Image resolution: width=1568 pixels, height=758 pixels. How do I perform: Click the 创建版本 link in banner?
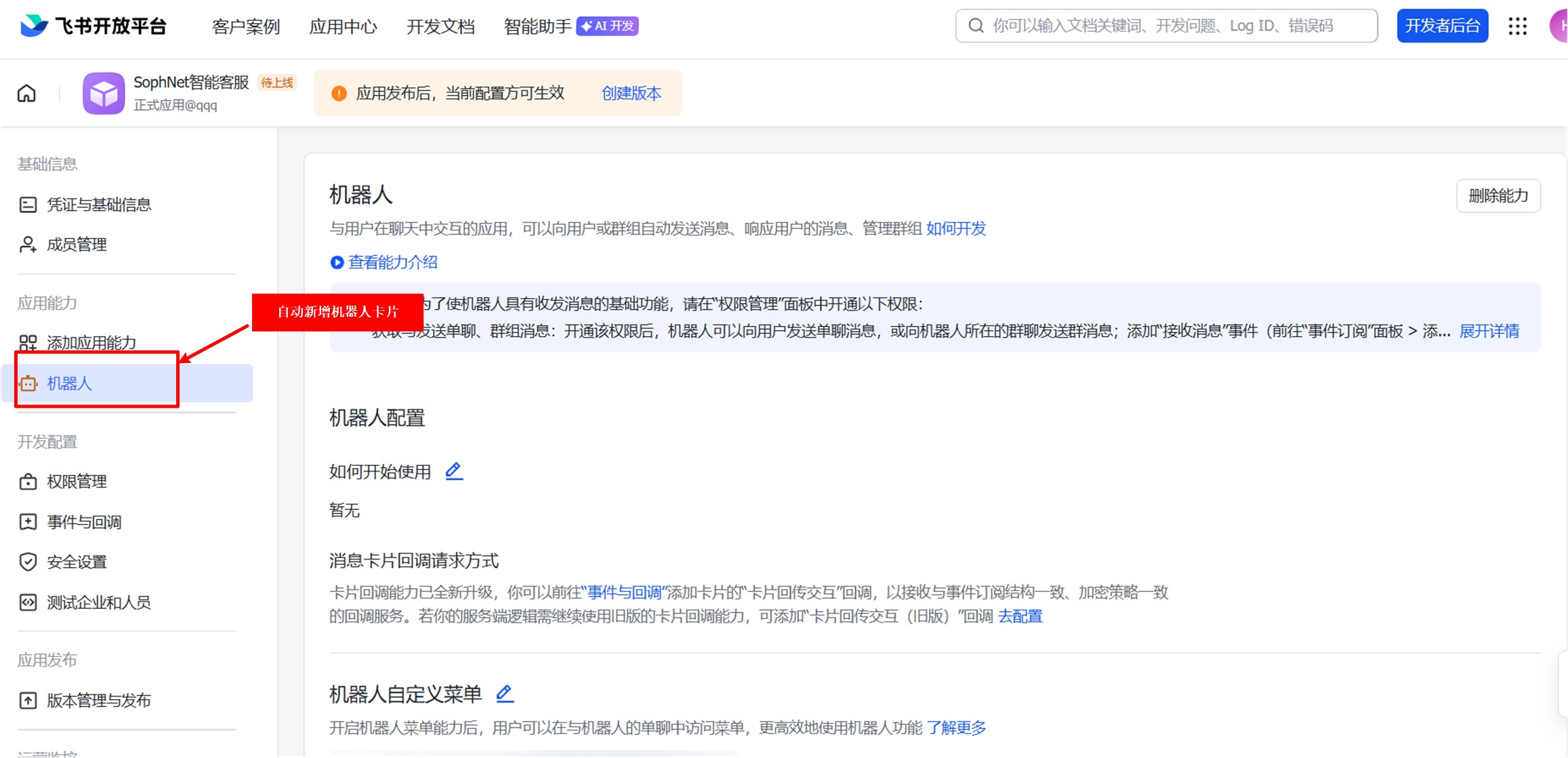631,93
